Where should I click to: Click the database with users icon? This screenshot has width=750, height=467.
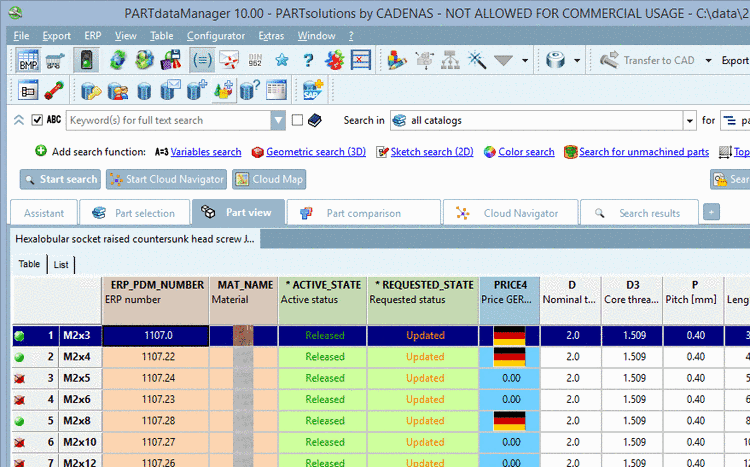tap(118, 90)
